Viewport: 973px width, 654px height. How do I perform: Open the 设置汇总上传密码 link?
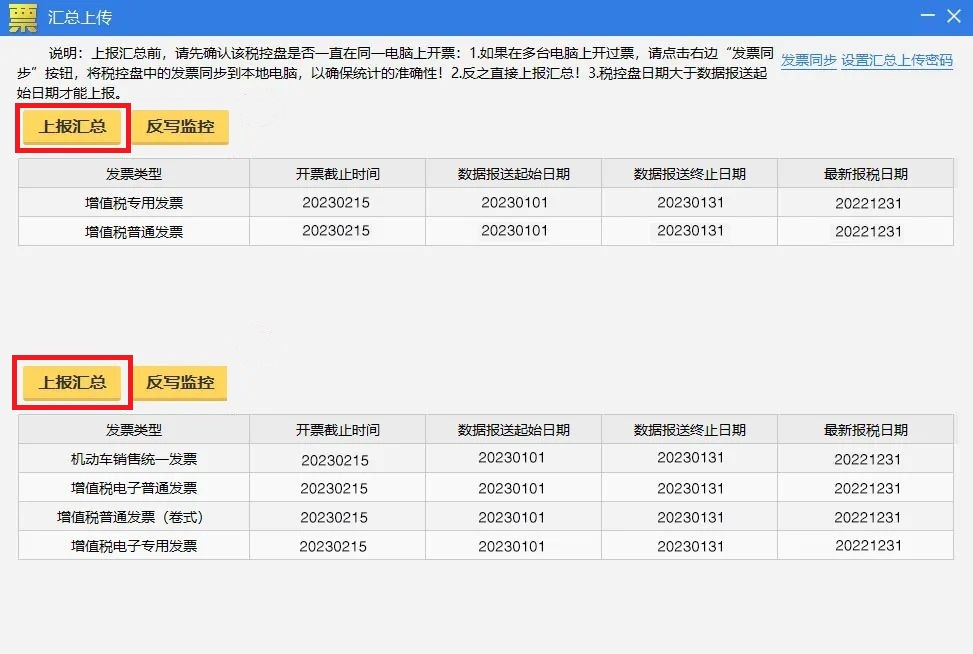(897, 60)
